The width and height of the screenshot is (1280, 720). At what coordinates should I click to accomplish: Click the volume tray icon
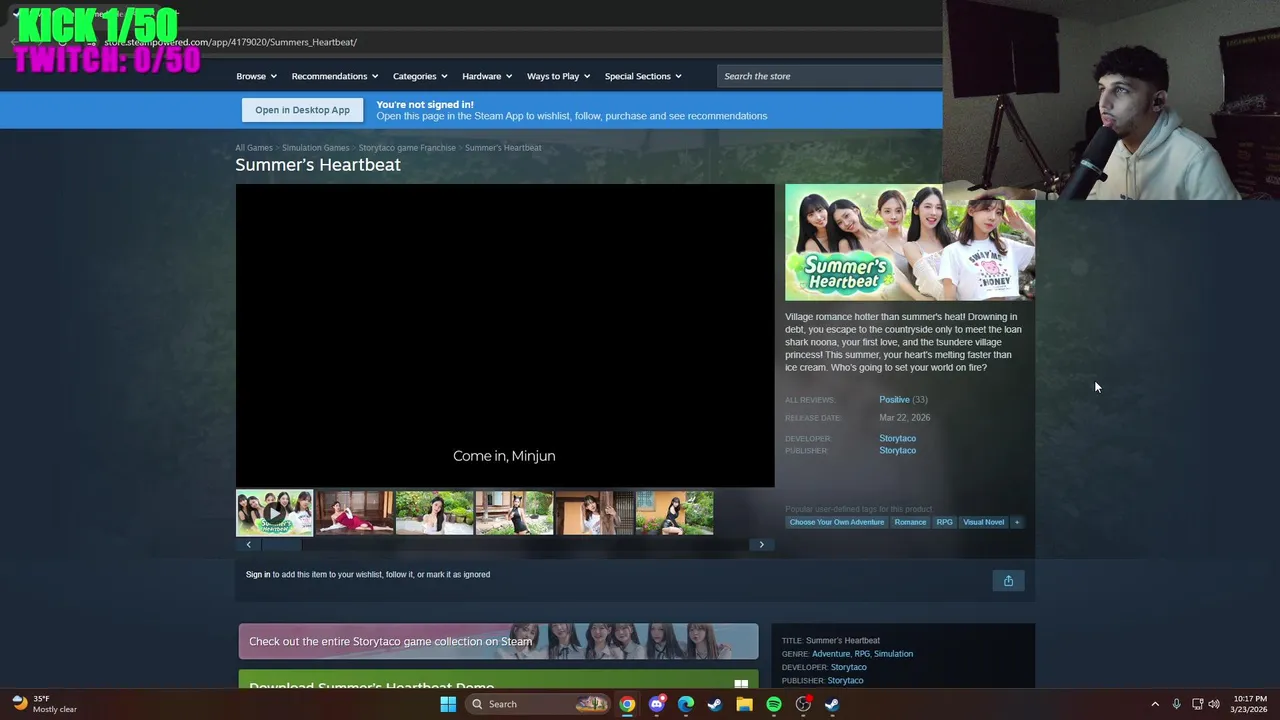tap(1214, 704)
